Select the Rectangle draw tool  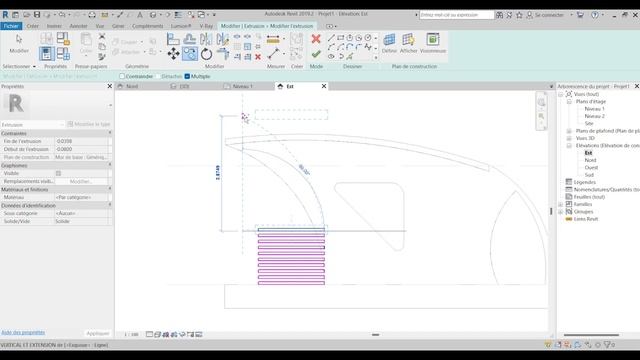(340, 38)
